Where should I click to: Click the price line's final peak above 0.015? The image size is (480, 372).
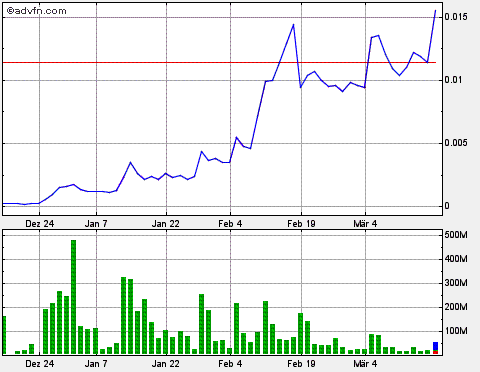pyautogui.click(x=435, y=11)
